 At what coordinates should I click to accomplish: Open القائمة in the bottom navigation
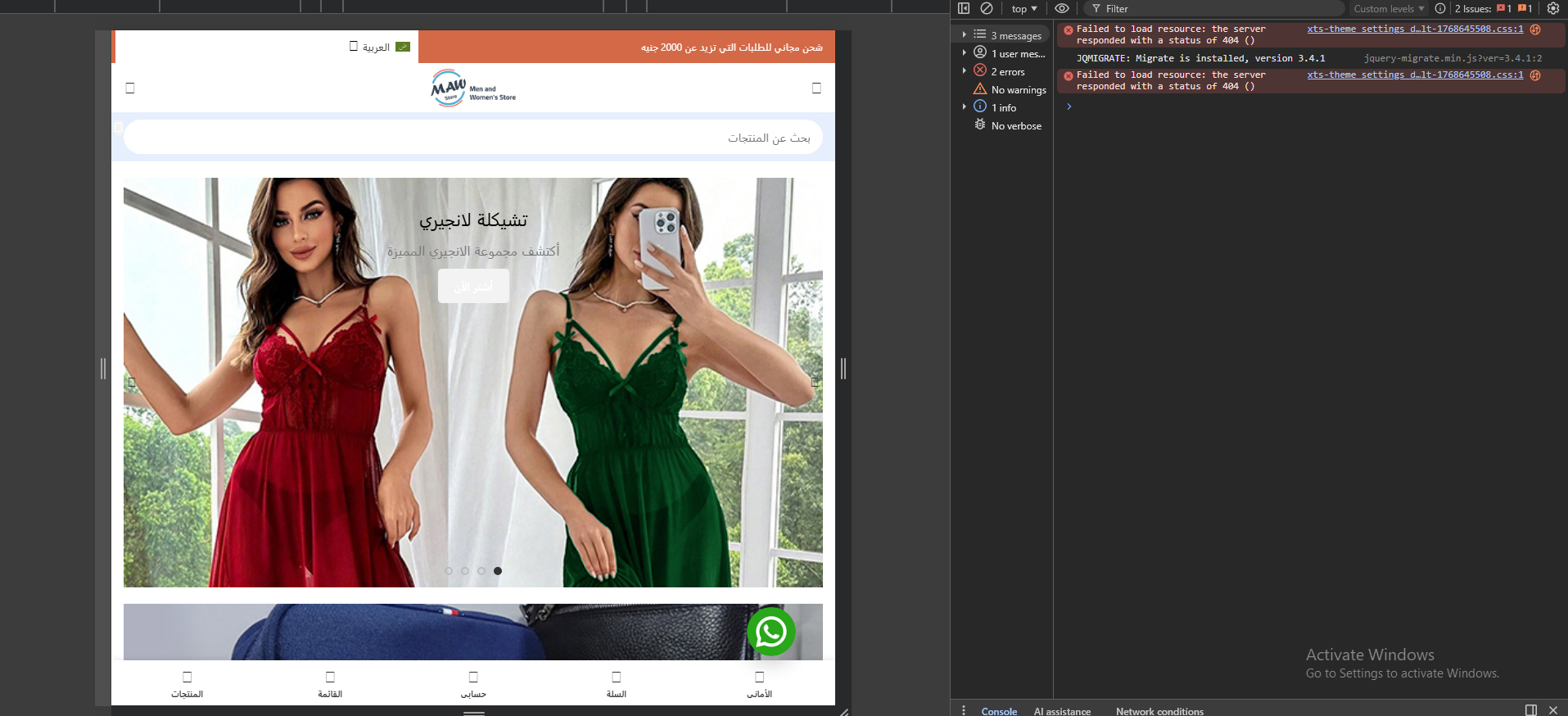pos(330,684)
